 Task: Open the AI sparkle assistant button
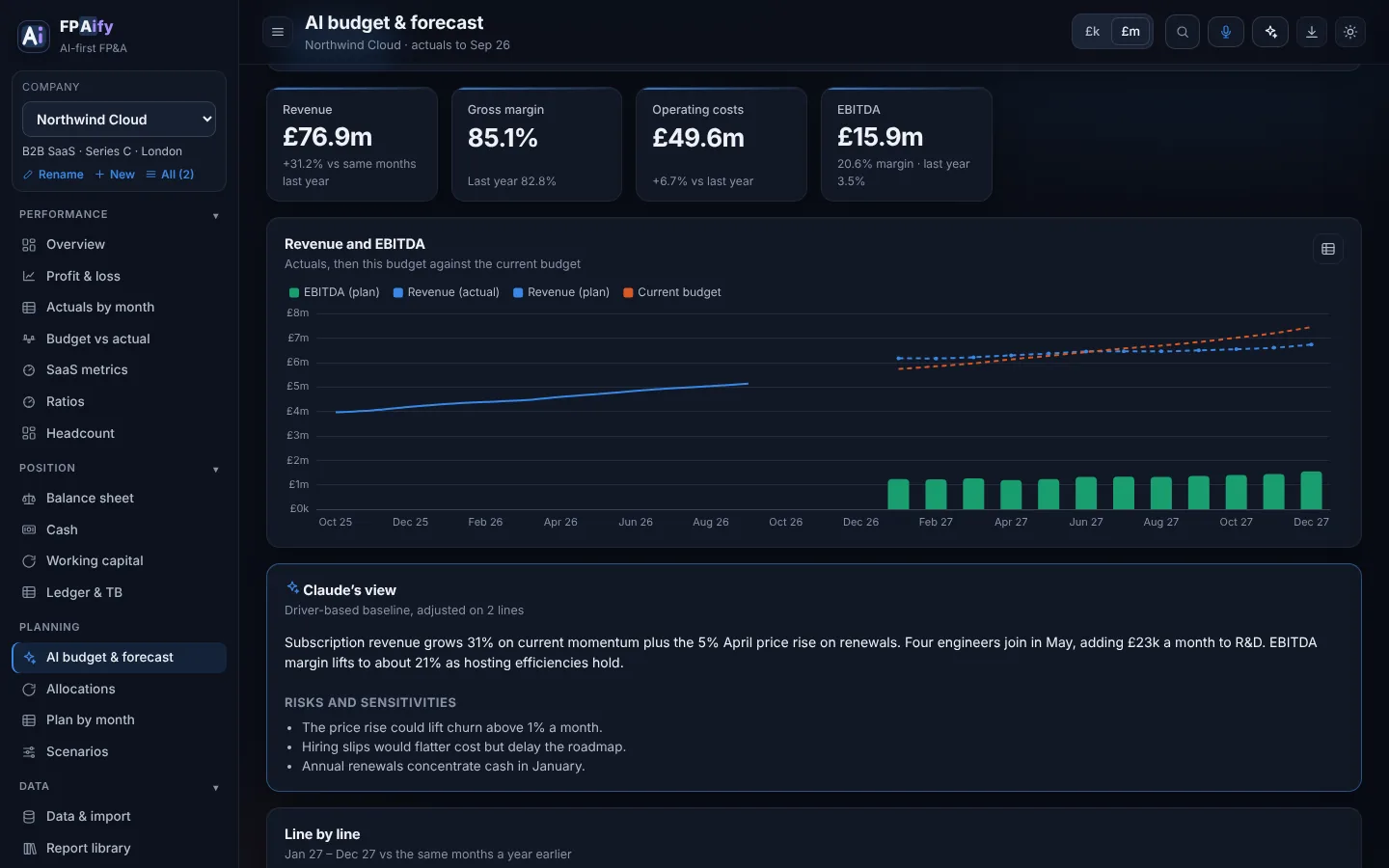[x=1270, y=32]
